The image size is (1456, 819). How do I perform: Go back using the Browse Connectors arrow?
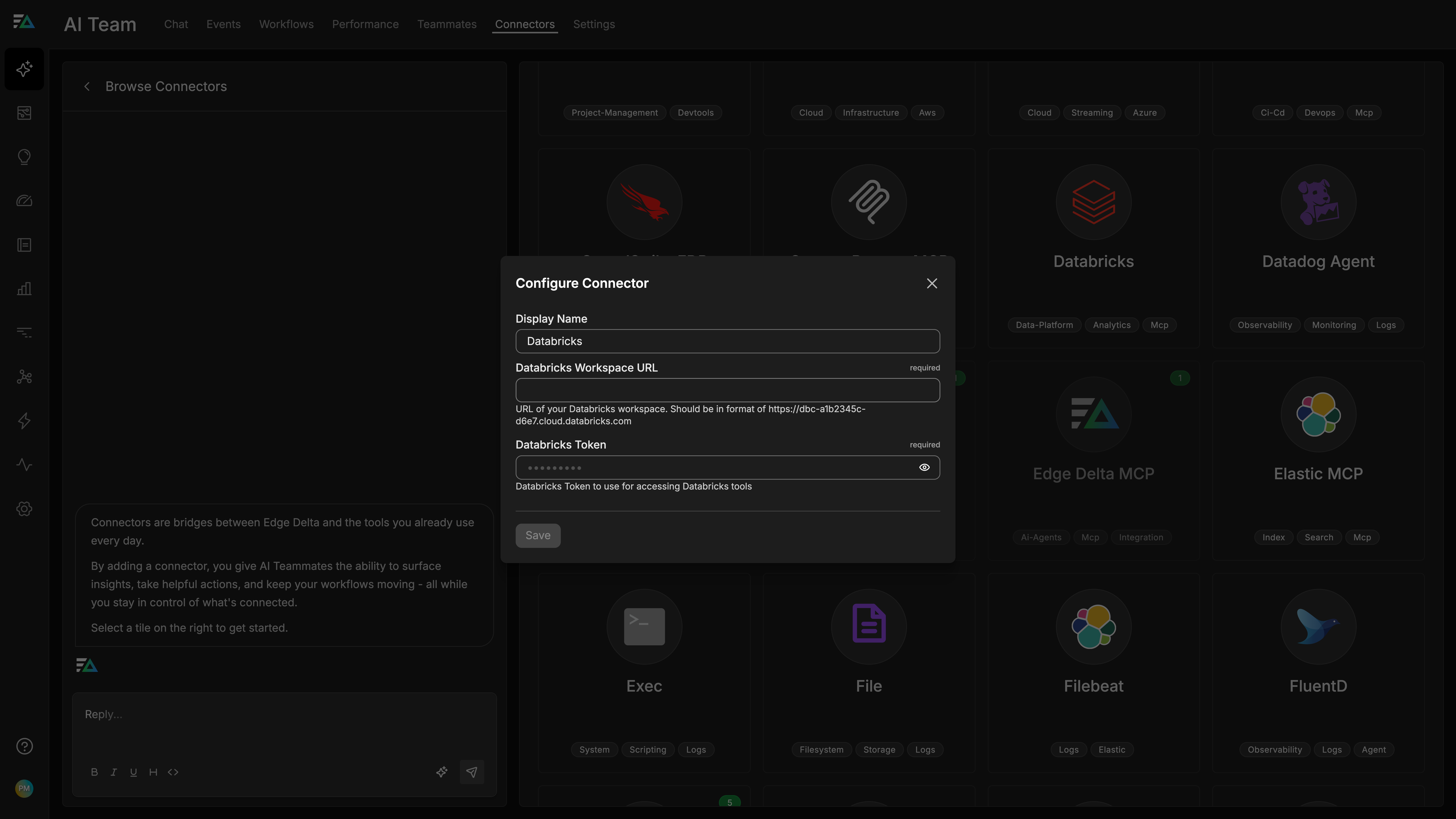87,86
